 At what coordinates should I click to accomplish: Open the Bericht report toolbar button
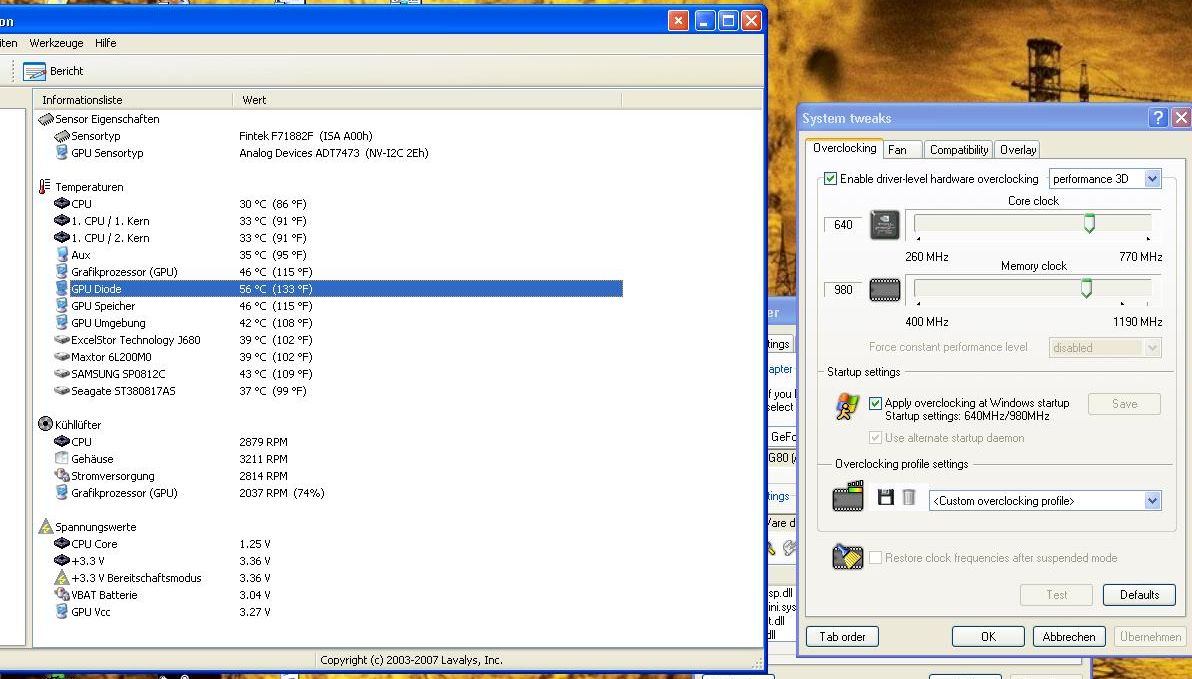[x=52, y=71]
